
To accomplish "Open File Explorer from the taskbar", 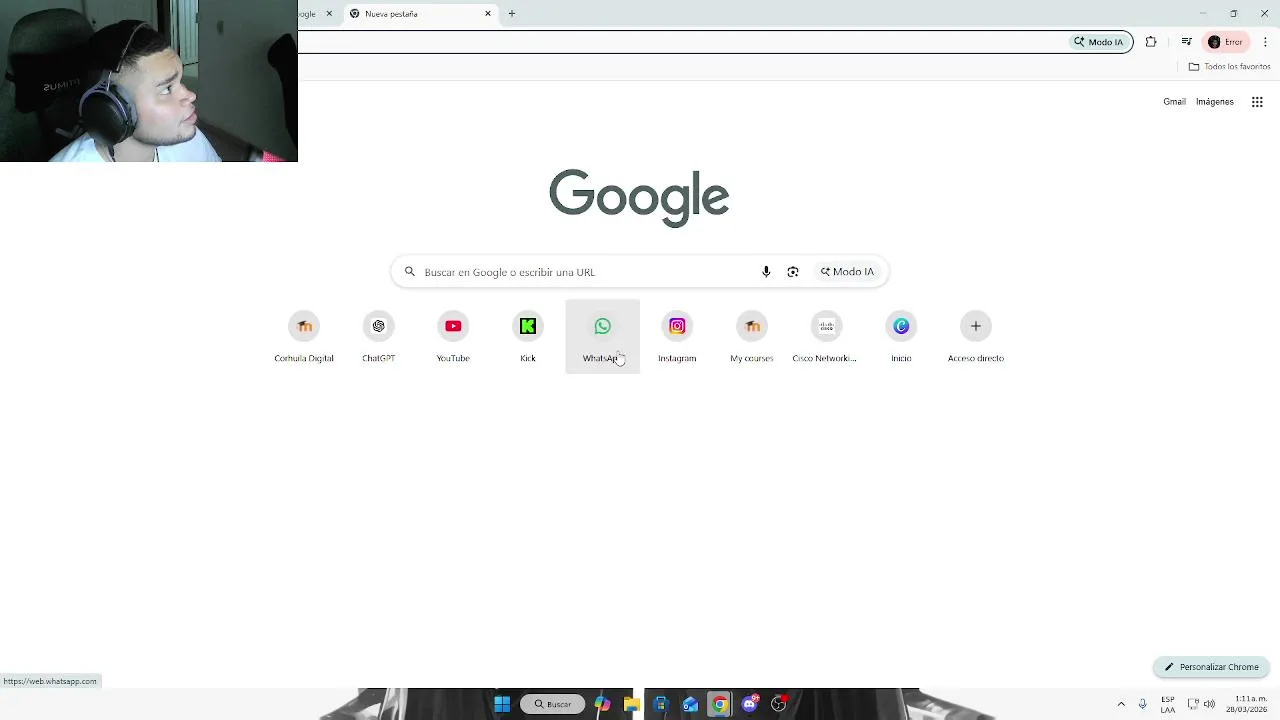I will [x=631, y=704].
